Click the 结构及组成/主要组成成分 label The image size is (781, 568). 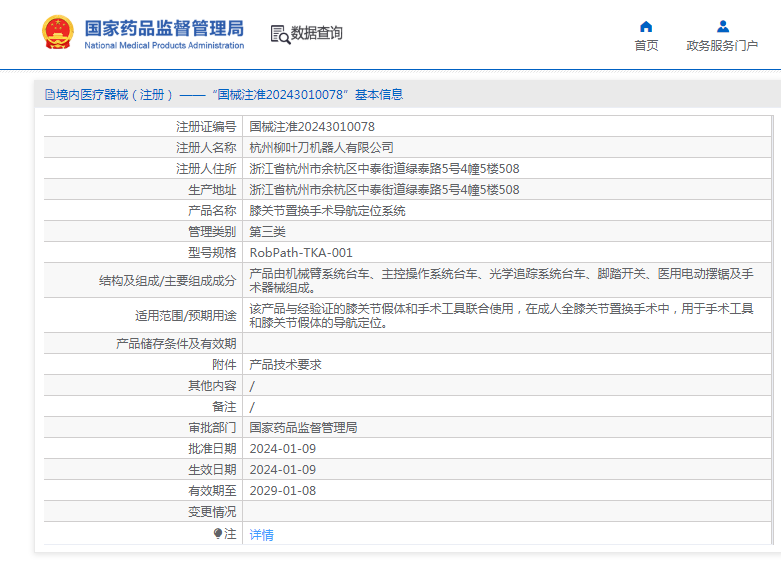(167, 281)
